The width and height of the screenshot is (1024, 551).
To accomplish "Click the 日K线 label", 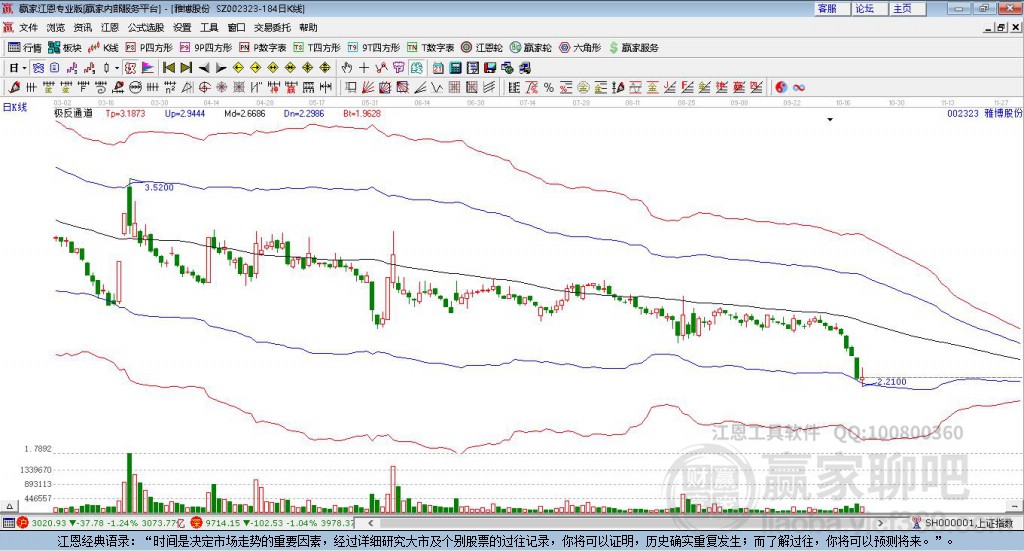I will pos(15,107).
